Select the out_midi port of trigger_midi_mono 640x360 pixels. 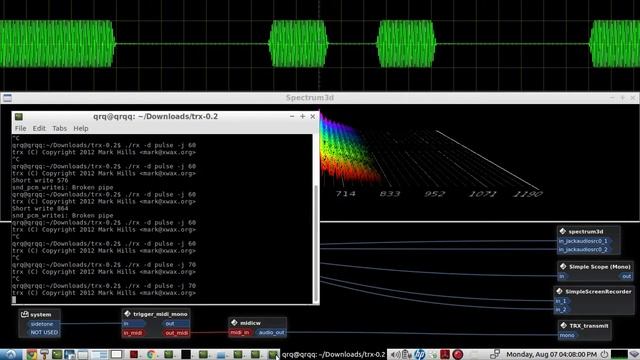(x=176, y=333)
